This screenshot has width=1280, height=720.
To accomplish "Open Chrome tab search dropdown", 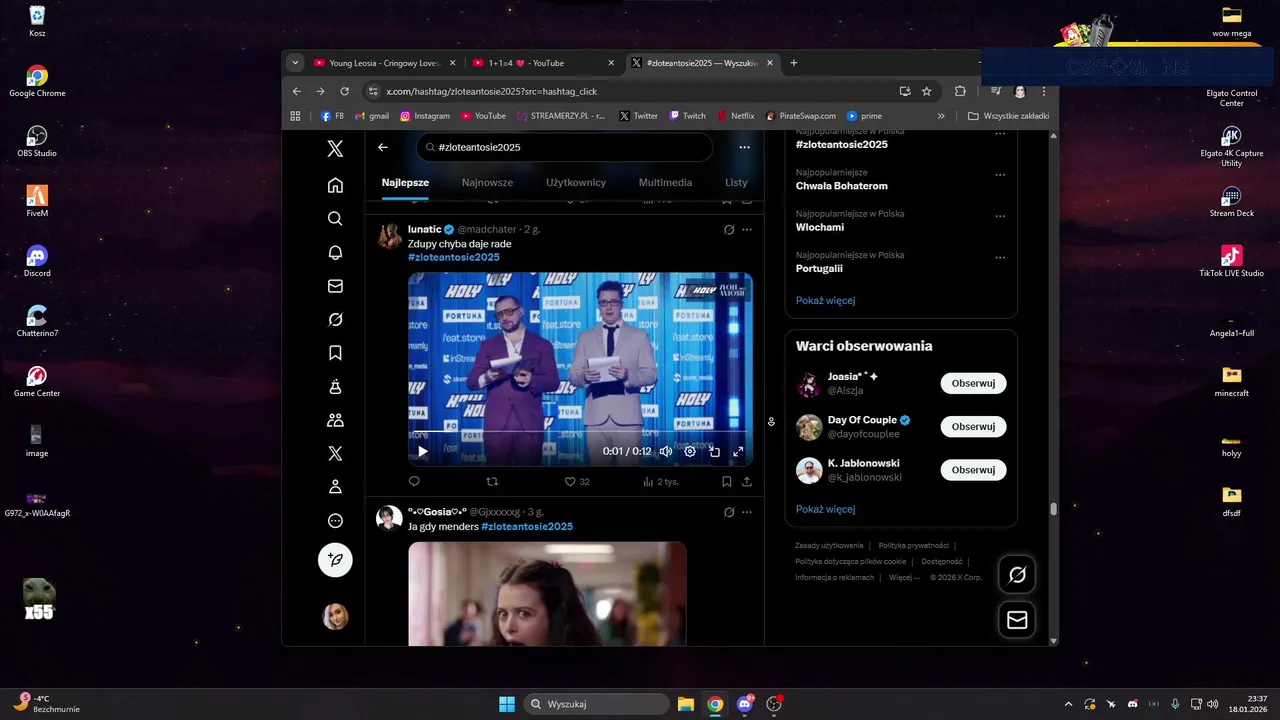I will pos(295,63).
